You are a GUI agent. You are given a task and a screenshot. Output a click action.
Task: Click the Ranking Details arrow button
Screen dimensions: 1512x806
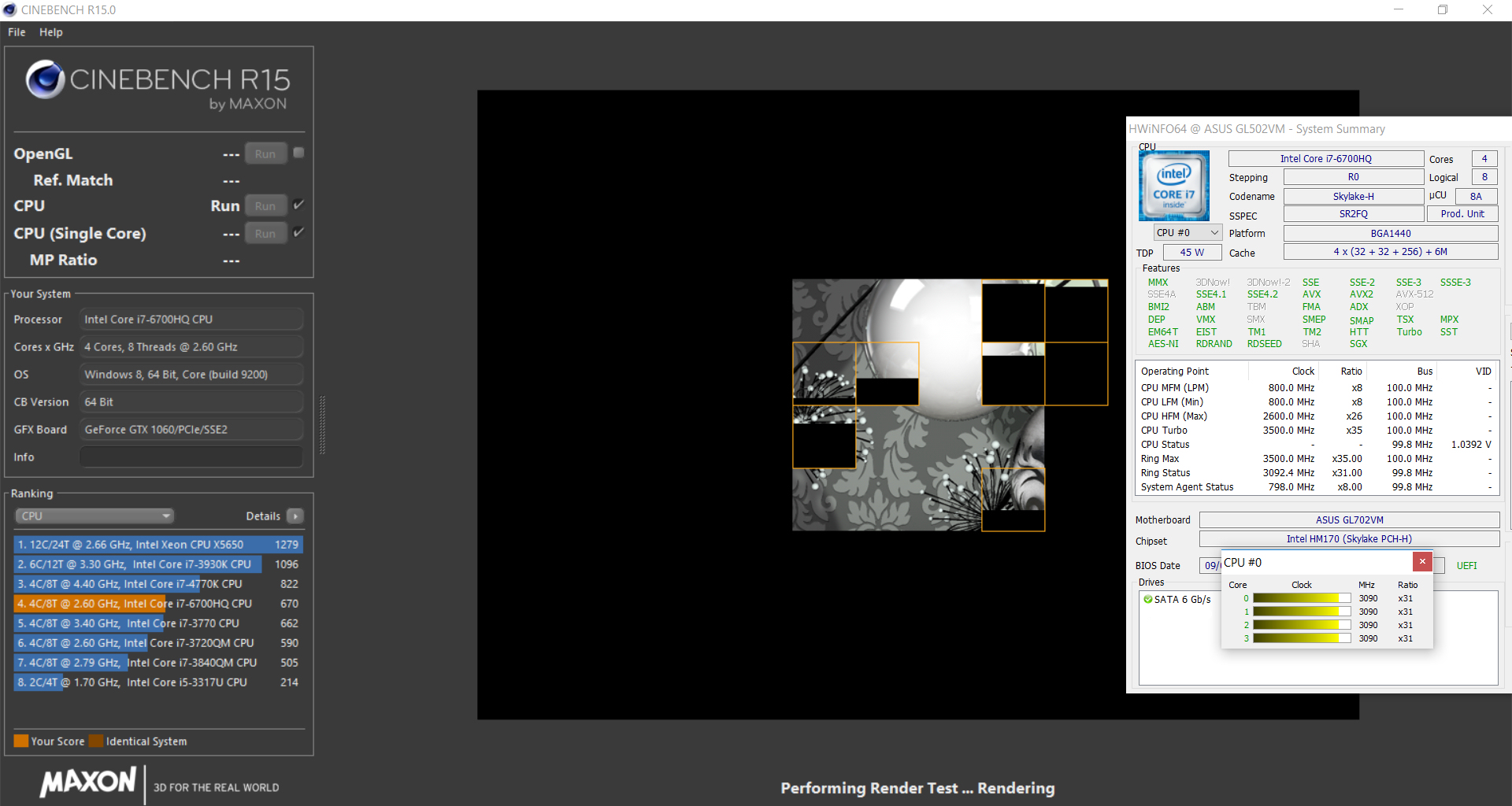pos(295,516)
